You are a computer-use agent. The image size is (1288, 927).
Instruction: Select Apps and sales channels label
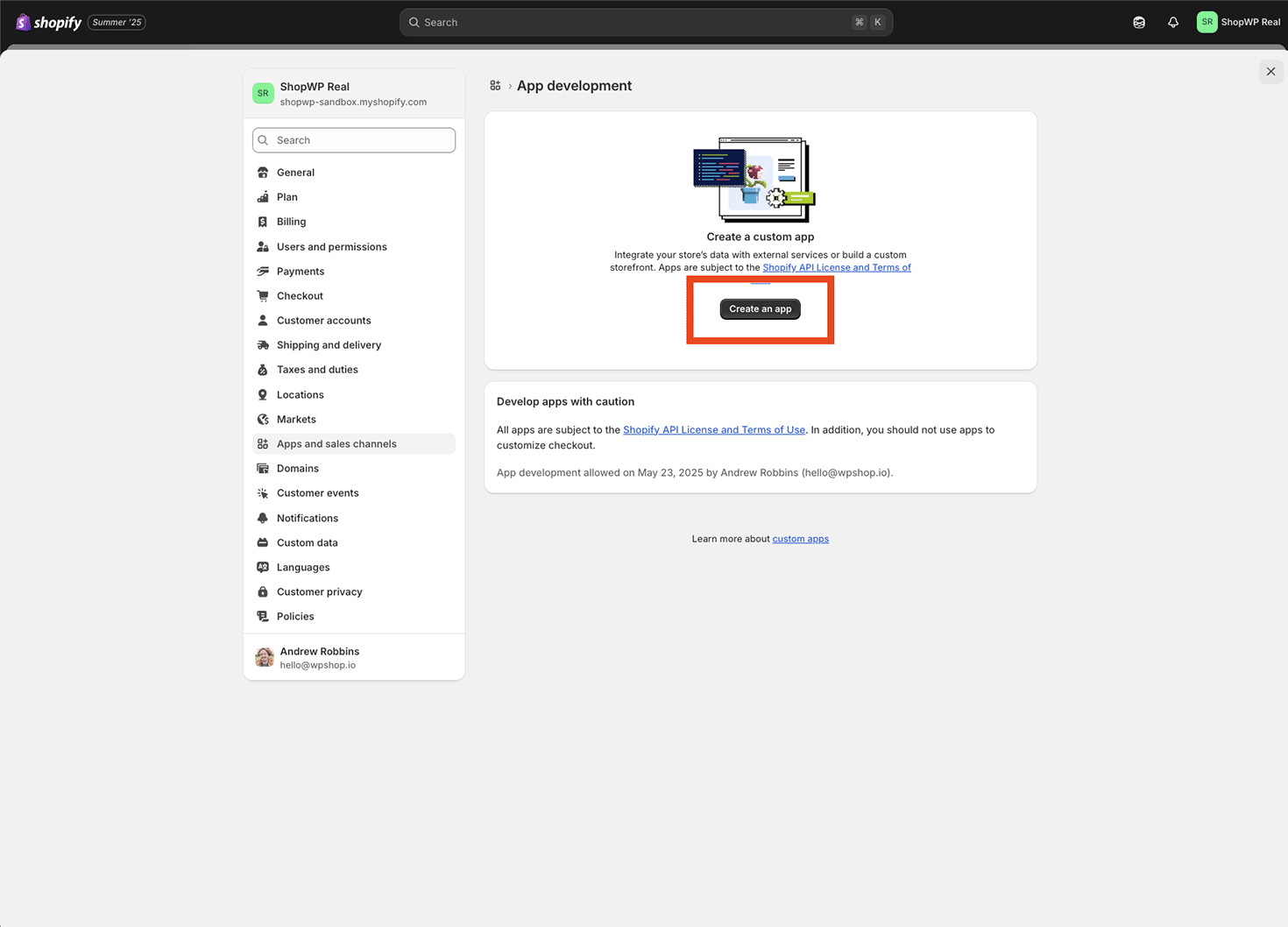pos(336,444)
